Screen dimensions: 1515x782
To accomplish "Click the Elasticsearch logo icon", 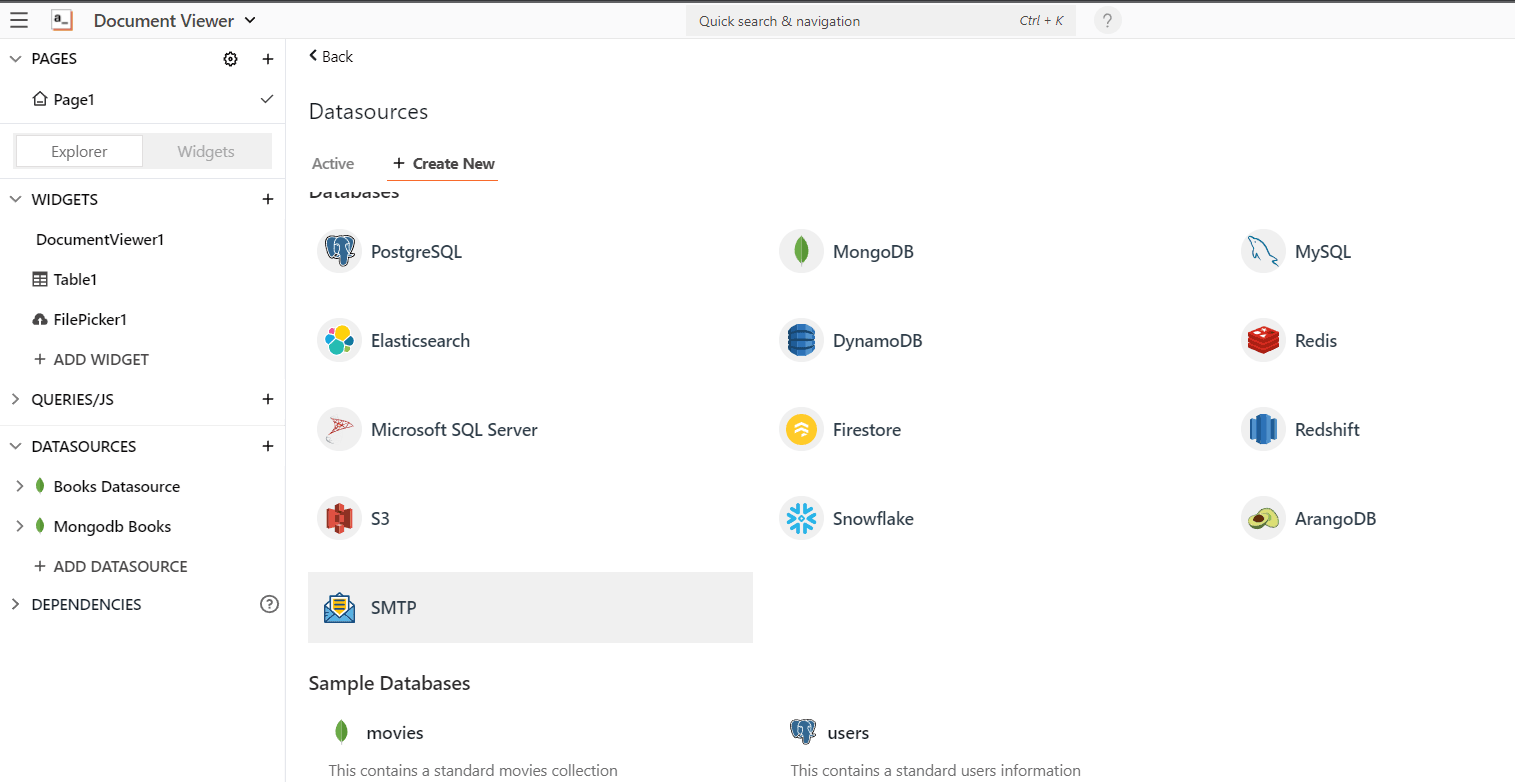I will click(339, 340).
